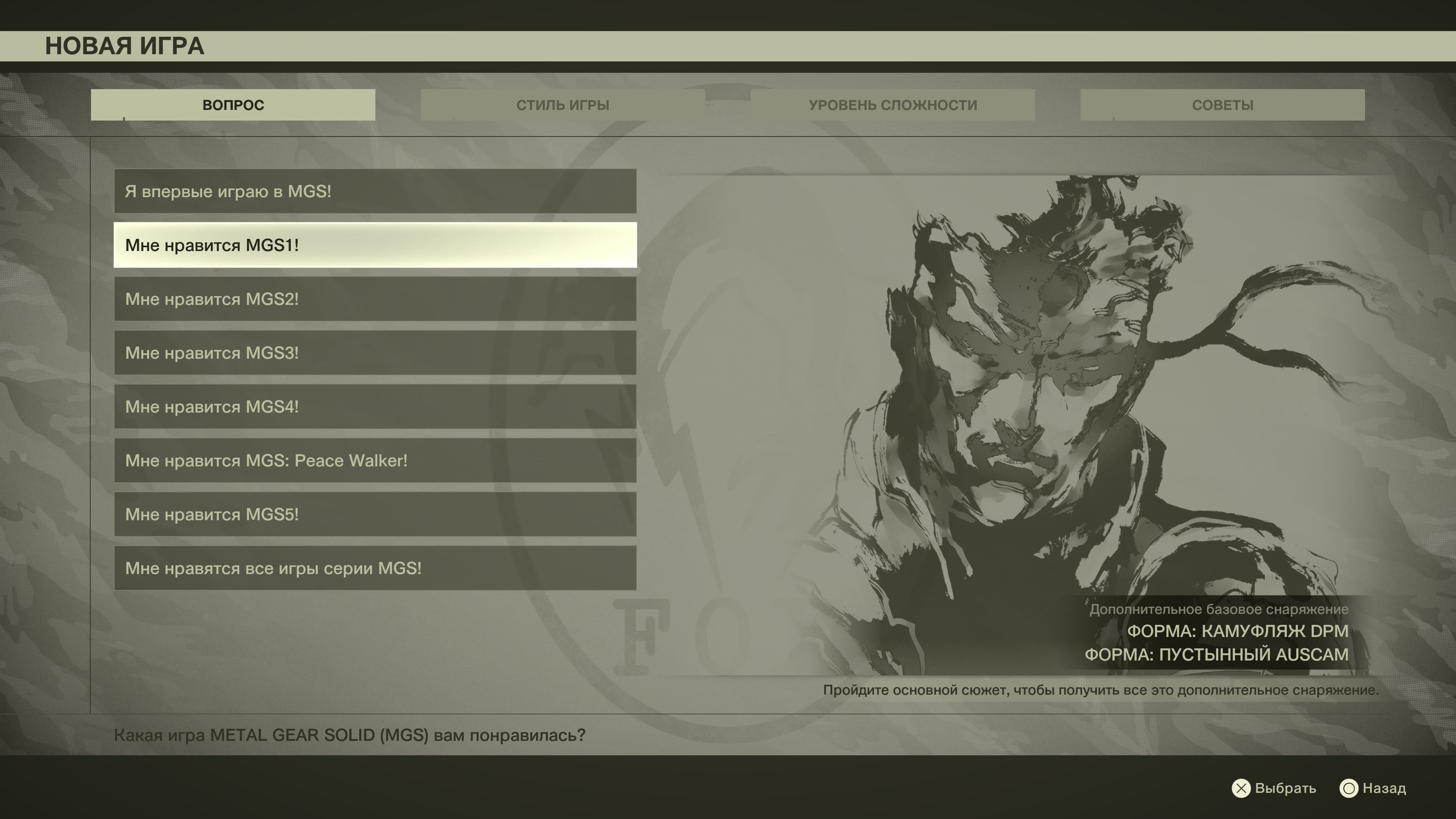The width and height of the screenshot is (1456, 819).
Task: Open the УРОВЕНЬ СЛОЖНОСТИ tab
Action: tap(893, 105)
